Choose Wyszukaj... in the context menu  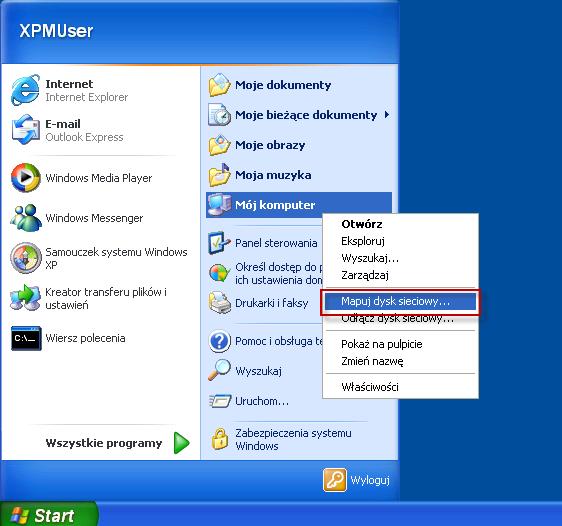coord(400,258)
